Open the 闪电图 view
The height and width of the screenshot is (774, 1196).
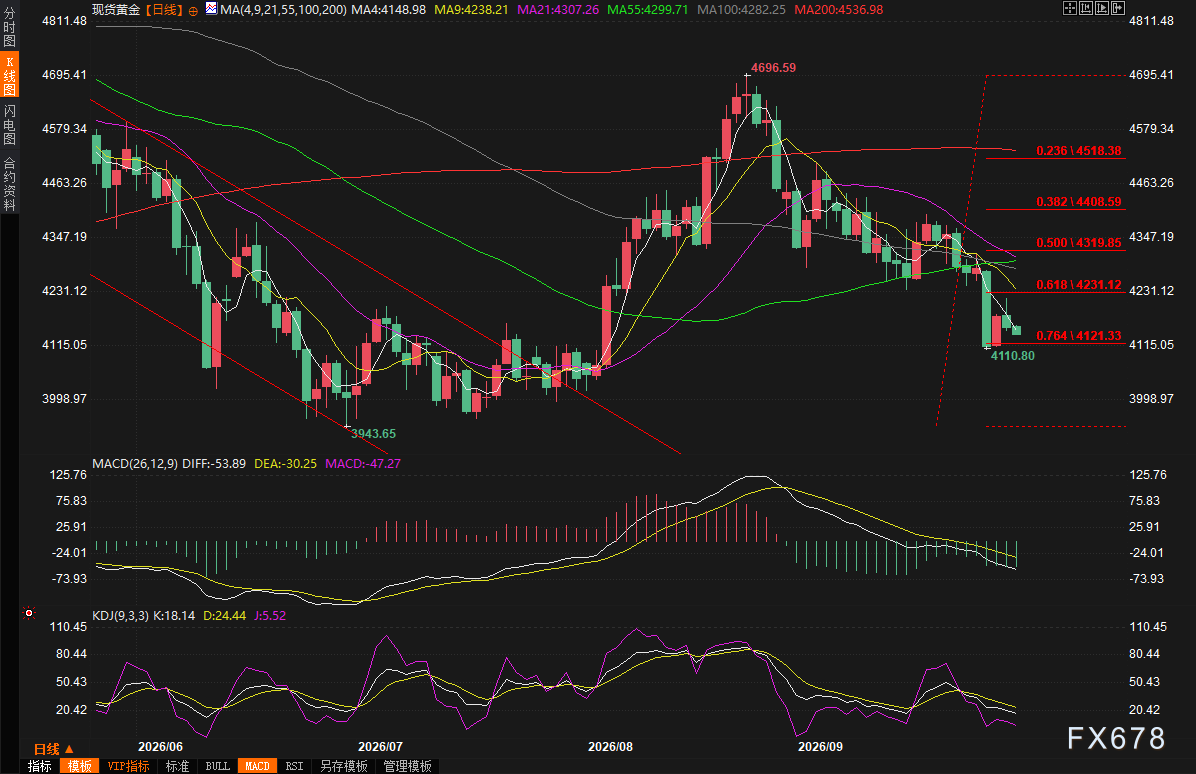click(9, 125)
